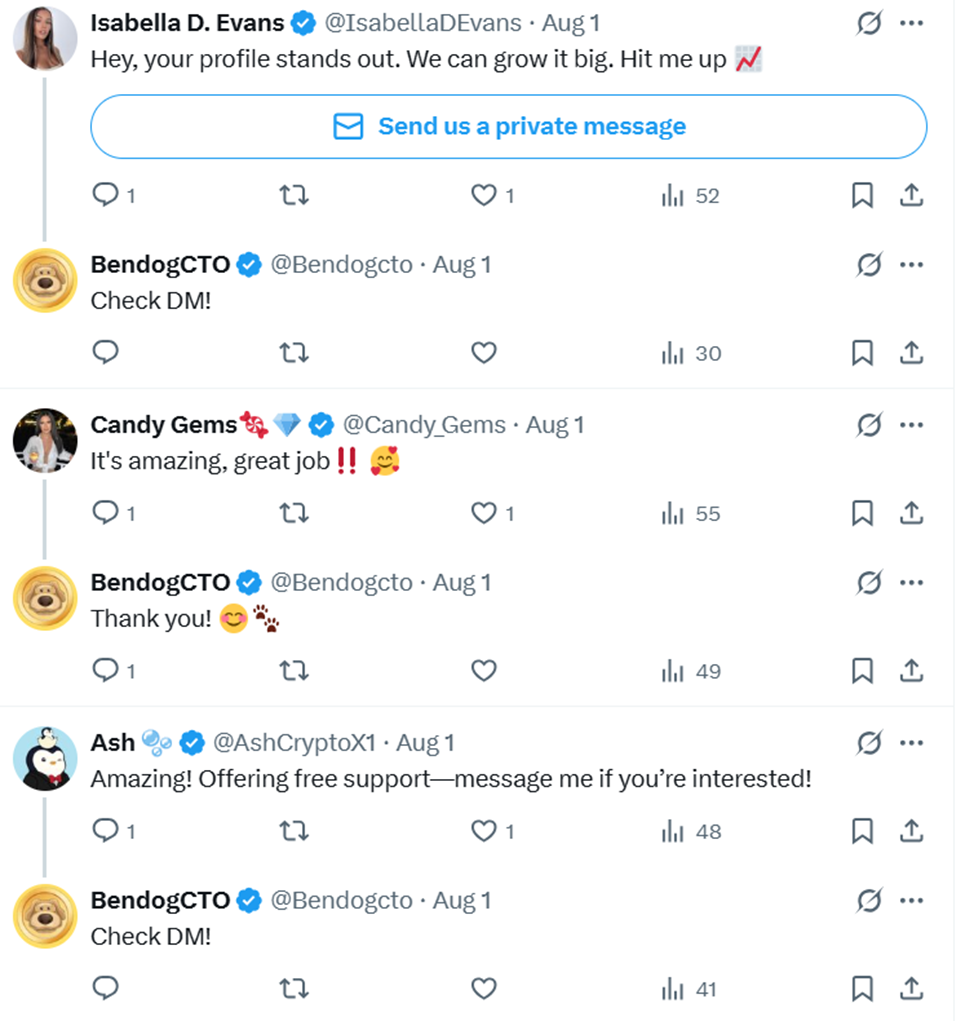
Task: Open Ash's penguin avatar
Action: (45, 759)
